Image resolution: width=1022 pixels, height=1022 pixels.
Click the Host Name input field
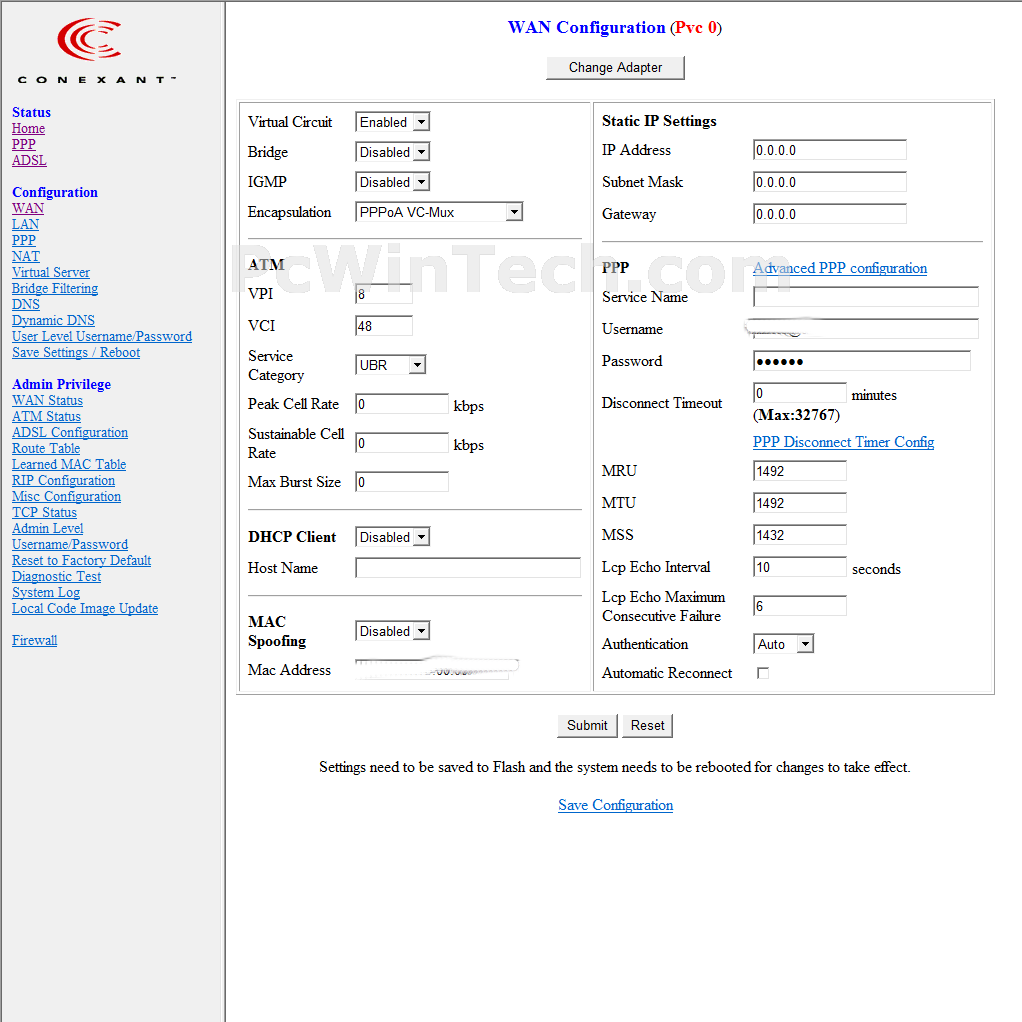tap(468, 568)
